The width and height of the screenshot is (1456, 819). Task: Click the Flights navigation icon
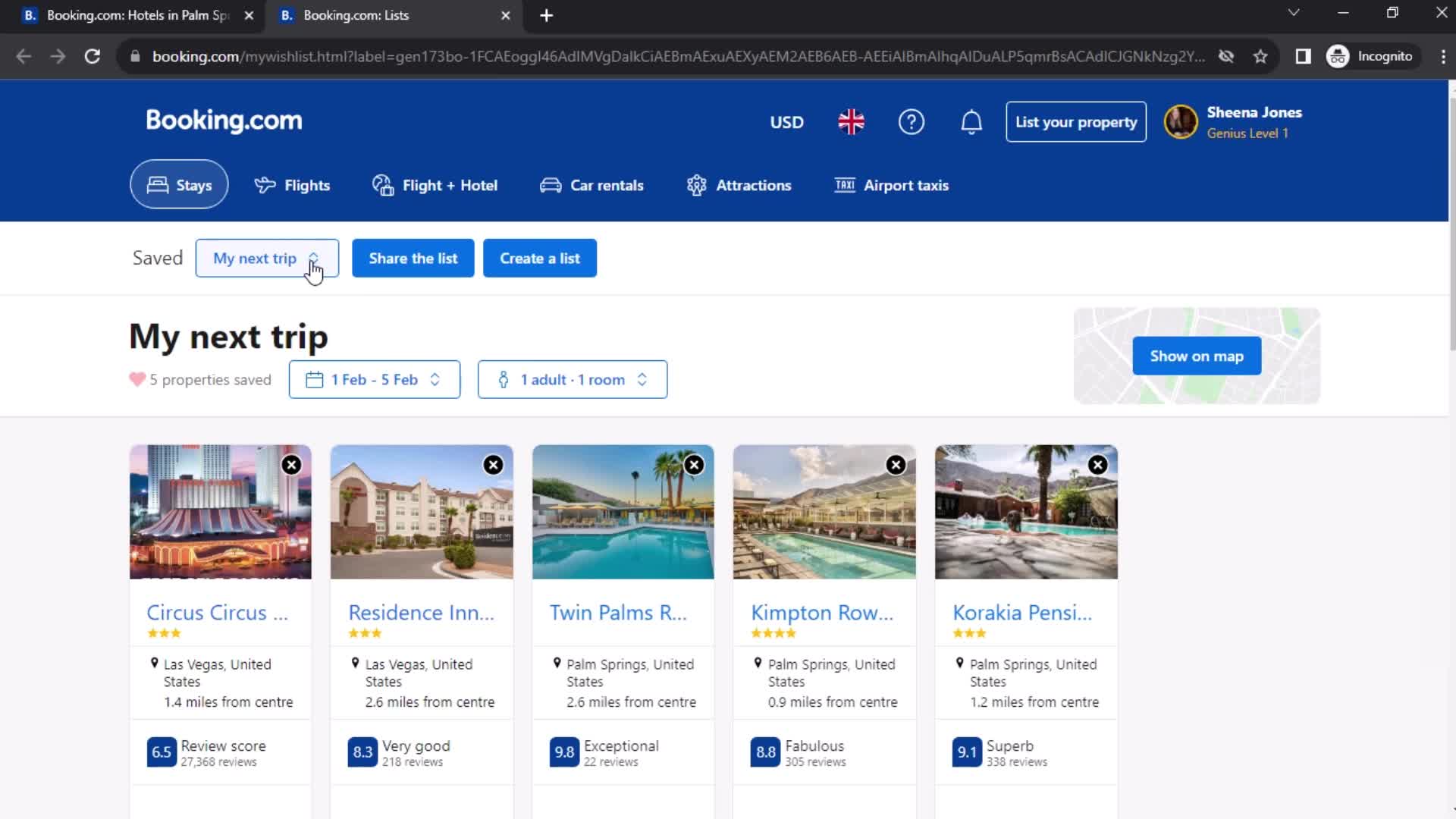[x=266, y=185]
